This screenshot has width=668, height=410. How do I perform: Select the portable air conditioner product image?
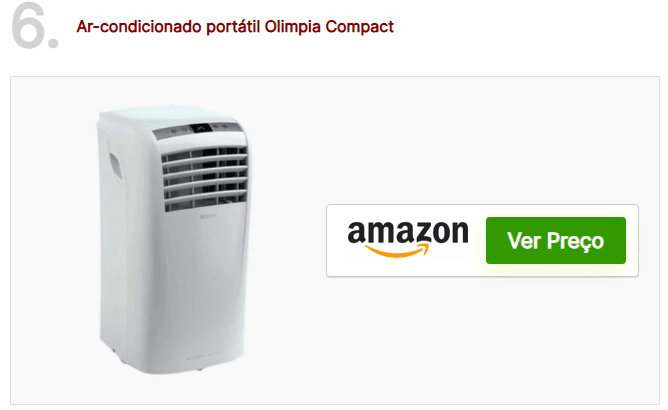coord(173,240)
